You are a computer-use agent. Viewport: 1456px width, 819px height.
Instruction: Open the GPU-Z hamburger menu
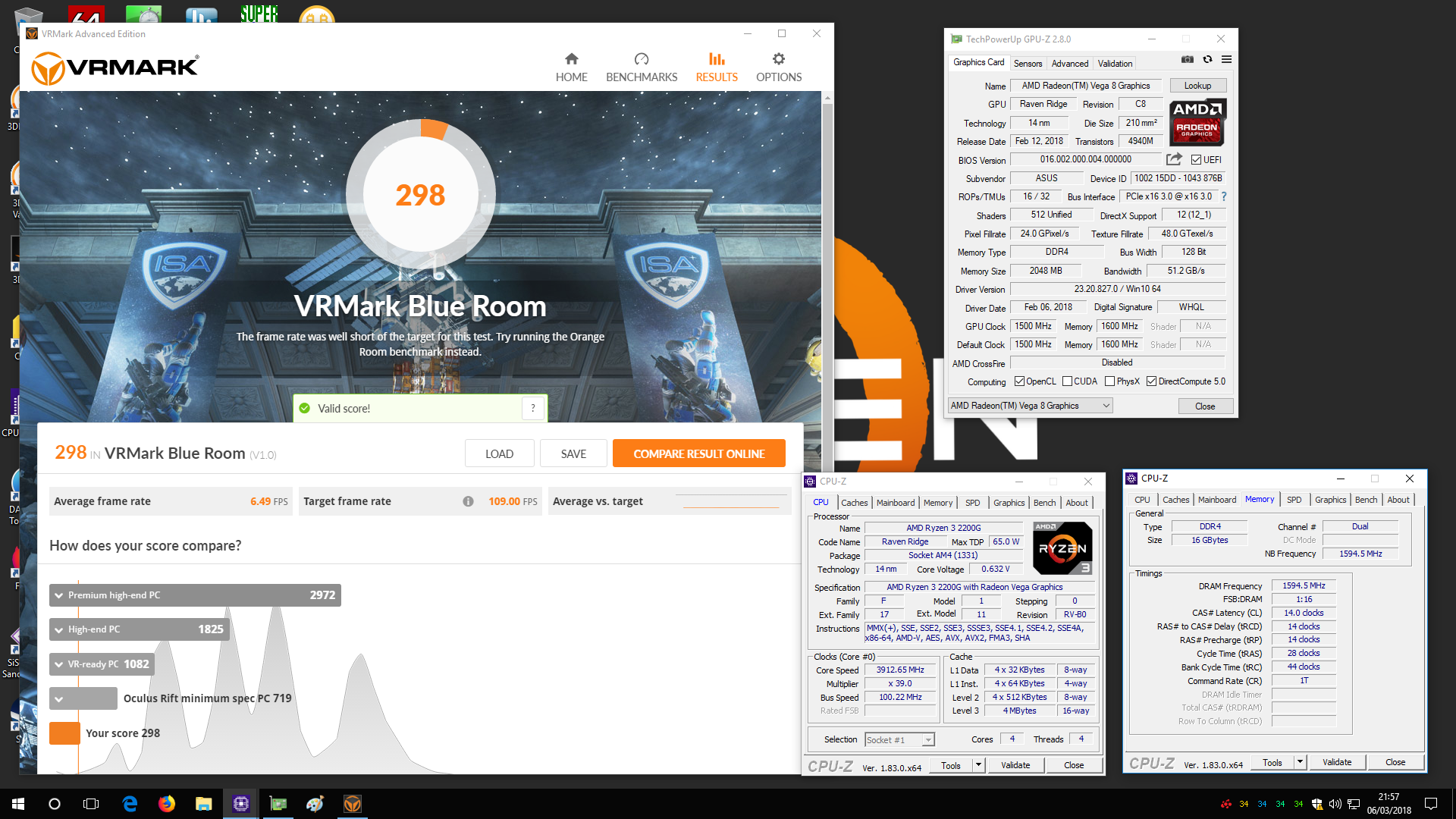coord(1226,60)
